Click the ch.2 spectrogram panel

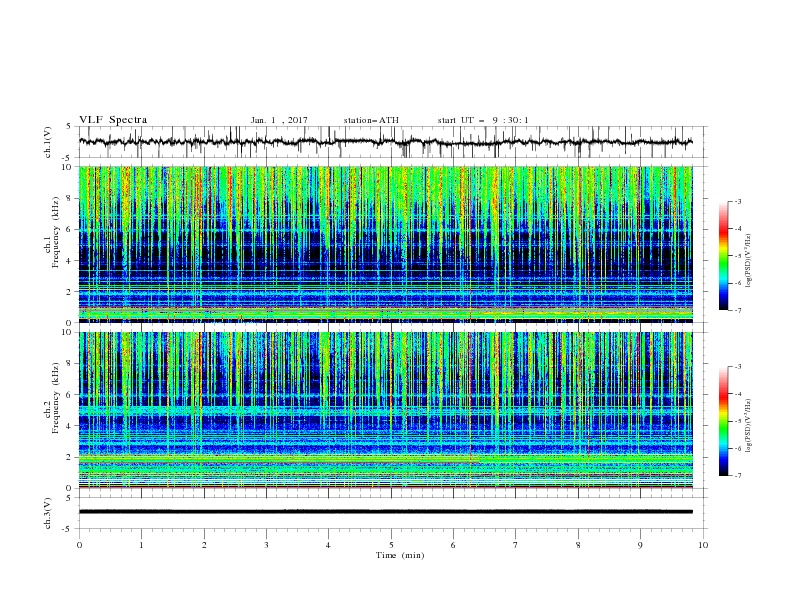pos(385,410)
